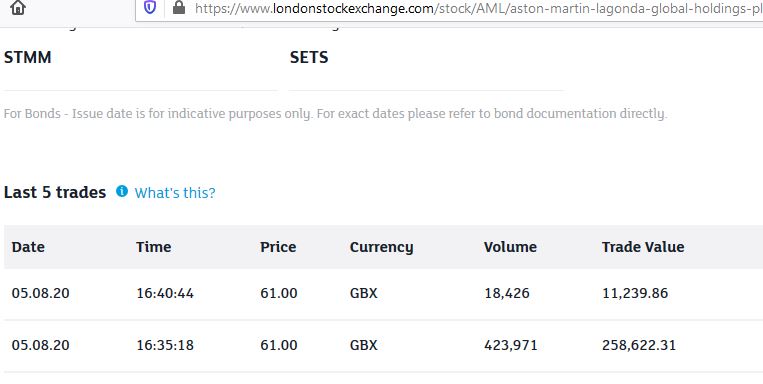Click the Volume column header
The height and width of the screenshot is (384, 763).
510,247
